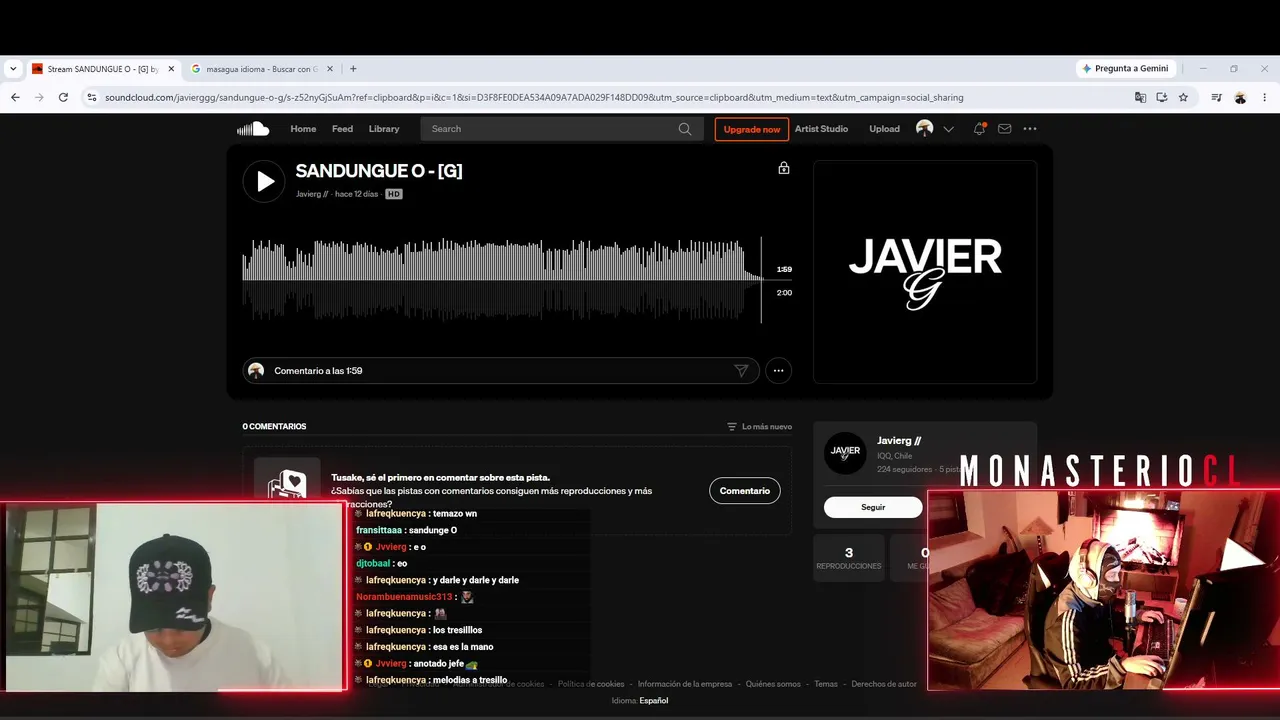Click the private track lock icon
The height and width of the screenshot is (720, 1280).
[x=784, y=168]
